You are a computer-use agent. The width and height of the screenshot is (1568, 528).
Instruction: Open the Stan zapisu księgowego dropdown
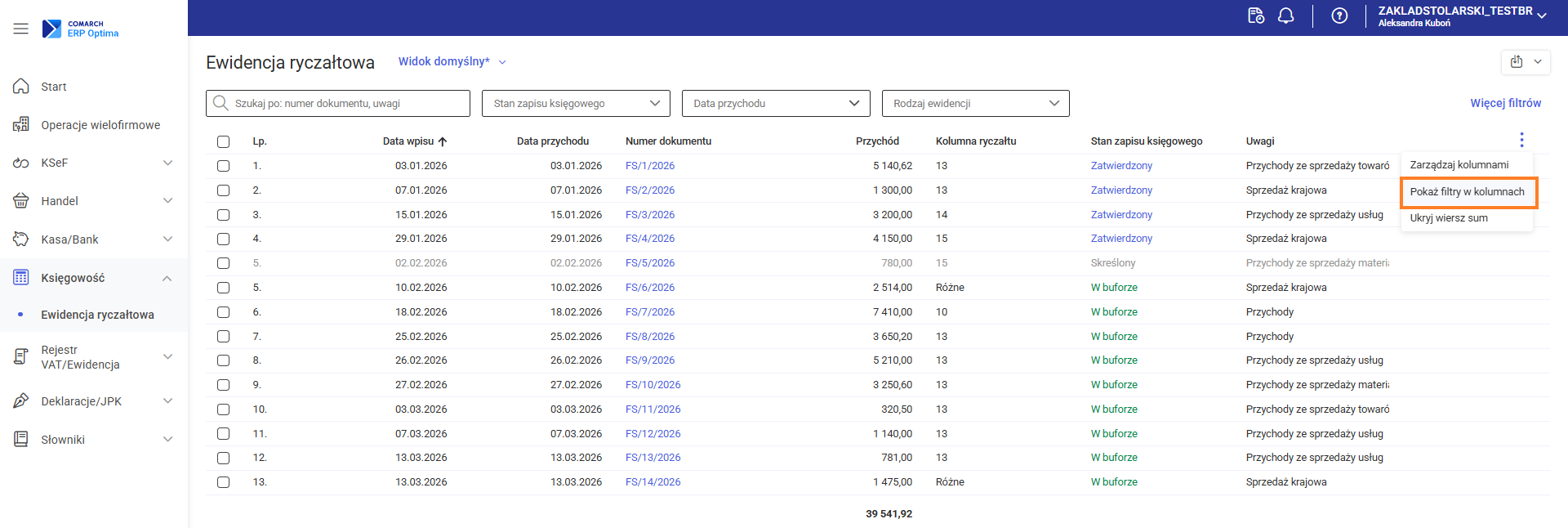click(x=576, y=104)
